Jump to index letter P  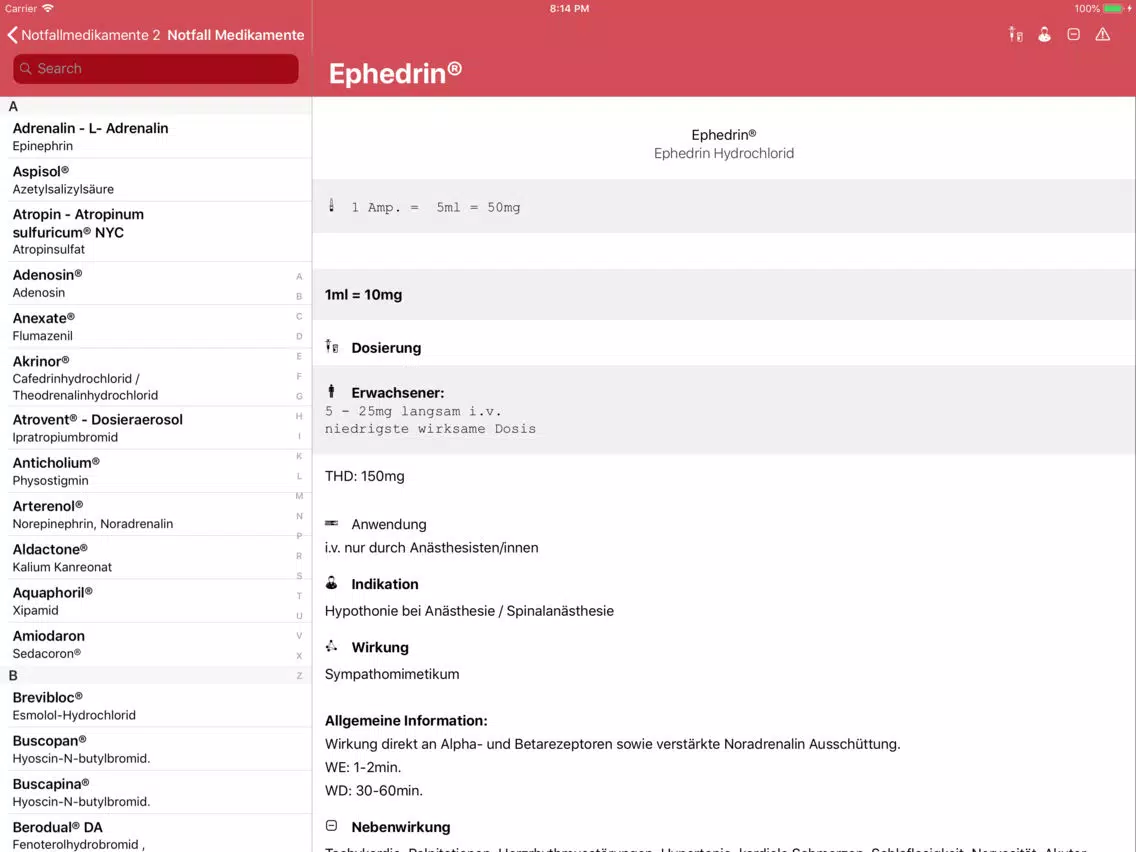(299, 536)
